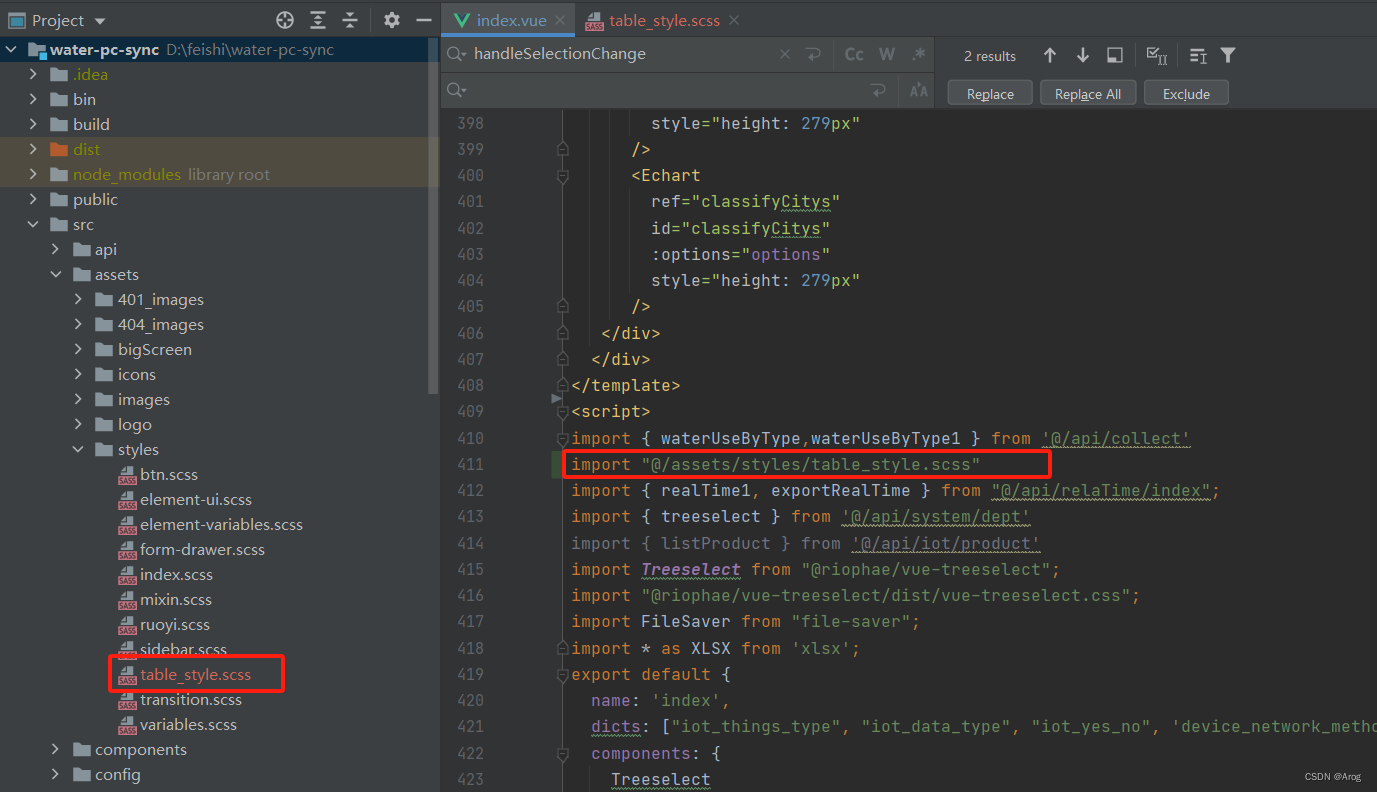Toggle Match Case (Cc) search option
The height and width of the screenshot is (792, 1377).
tap(854, 54)
